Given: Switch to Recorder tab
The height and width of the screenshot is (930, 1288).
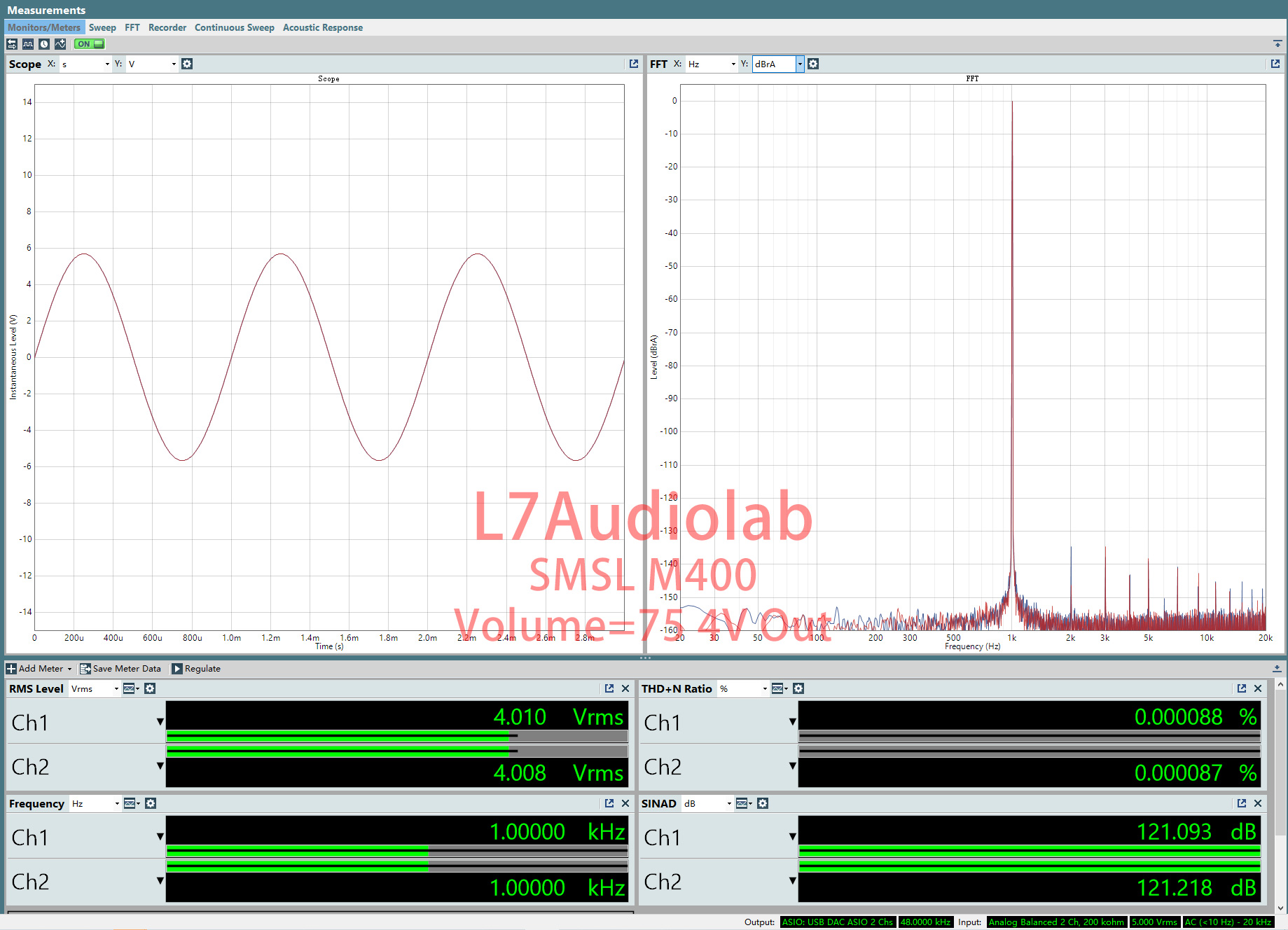Looking at the screenshot, I should (167, 27).
